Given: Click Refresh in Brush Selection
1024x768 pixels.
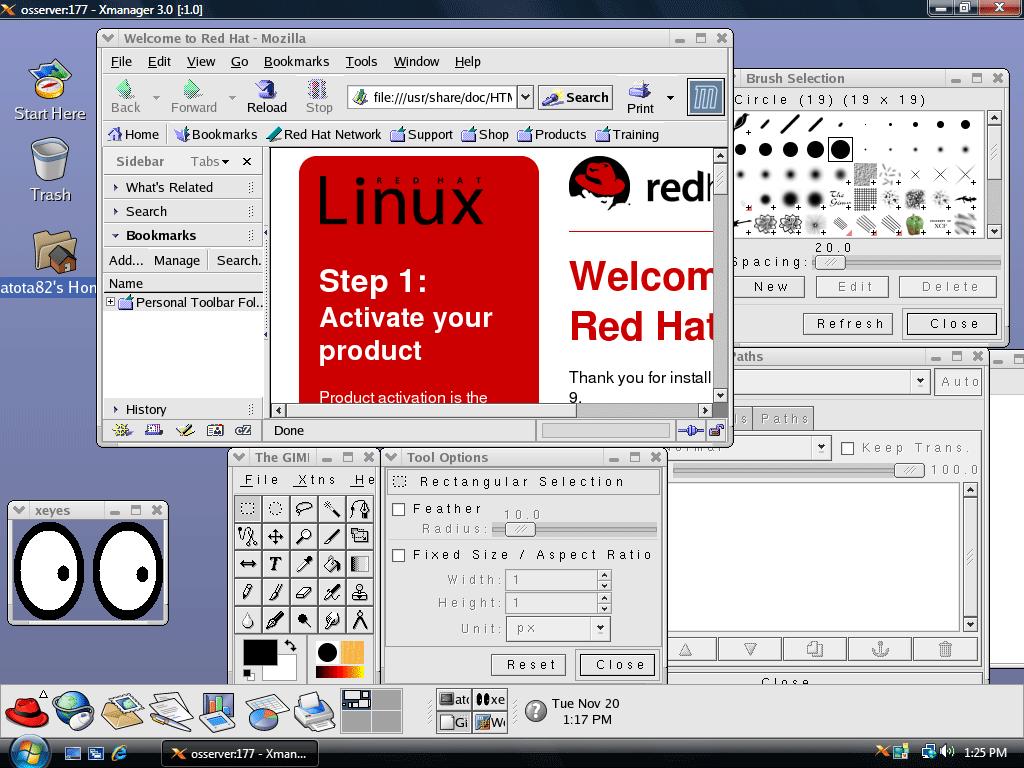Looking at the screenshot, I should pos(848,324).
